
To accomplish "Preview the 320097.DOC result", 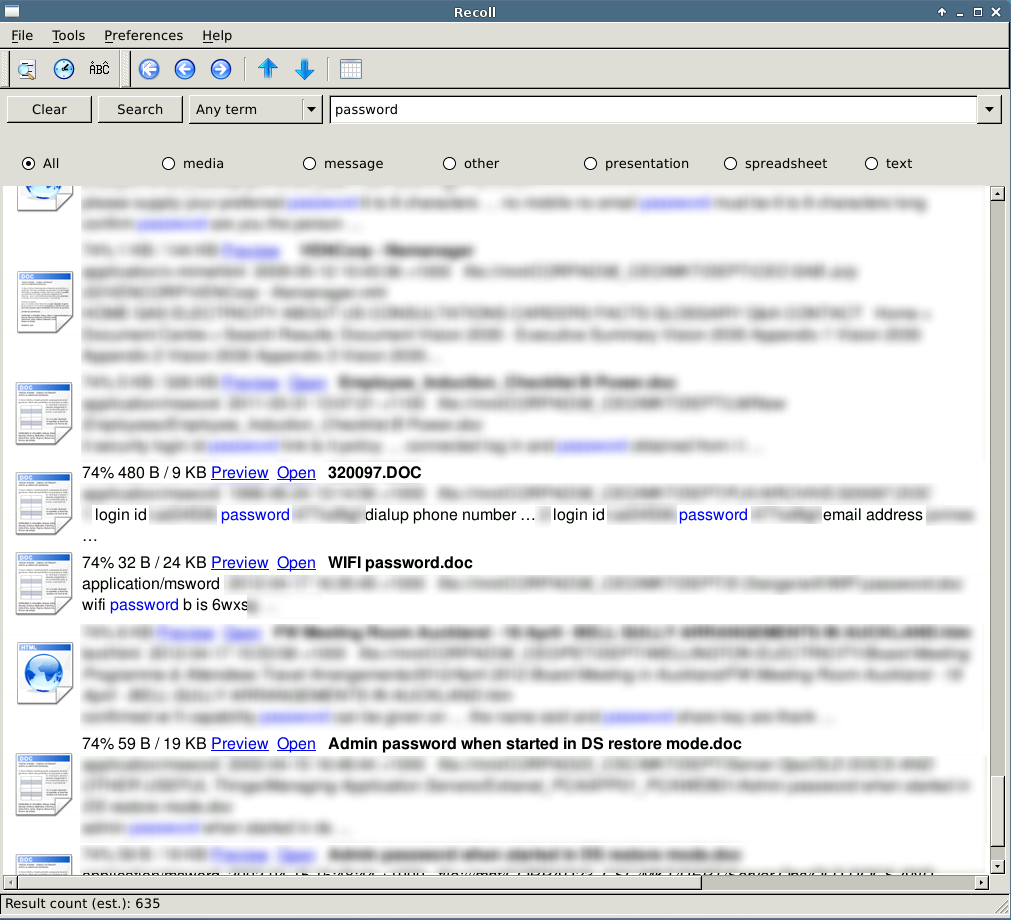I will [x=240, y=473].
